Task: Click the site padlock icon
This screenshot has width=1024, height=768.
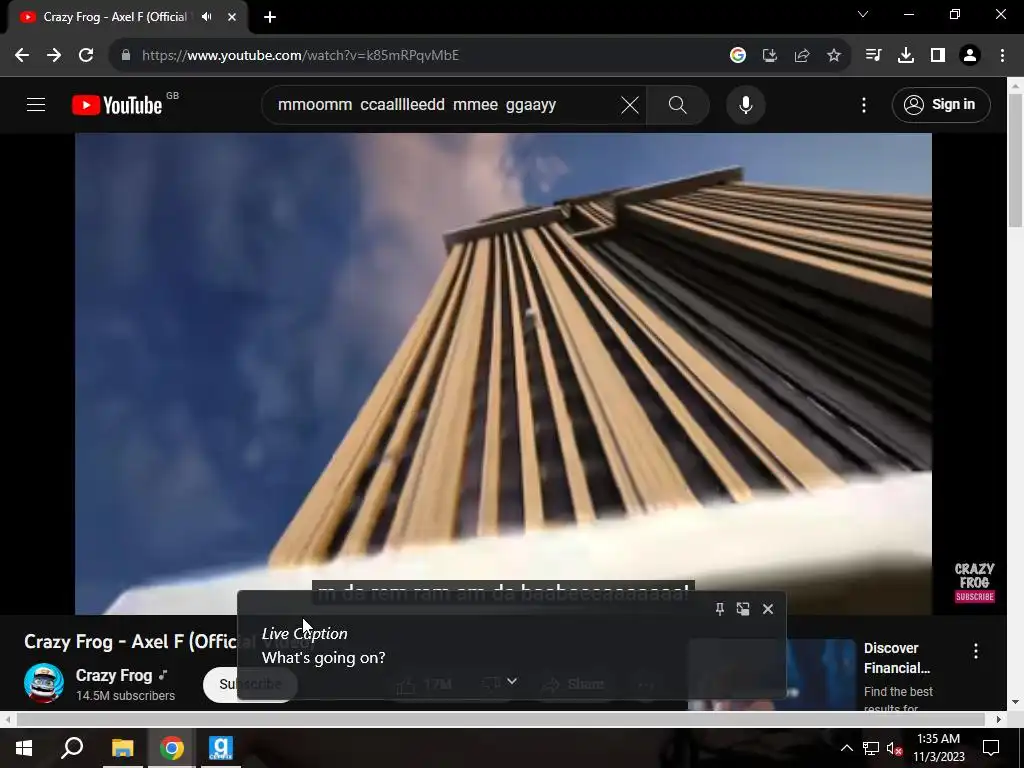Action: point(125,56)
